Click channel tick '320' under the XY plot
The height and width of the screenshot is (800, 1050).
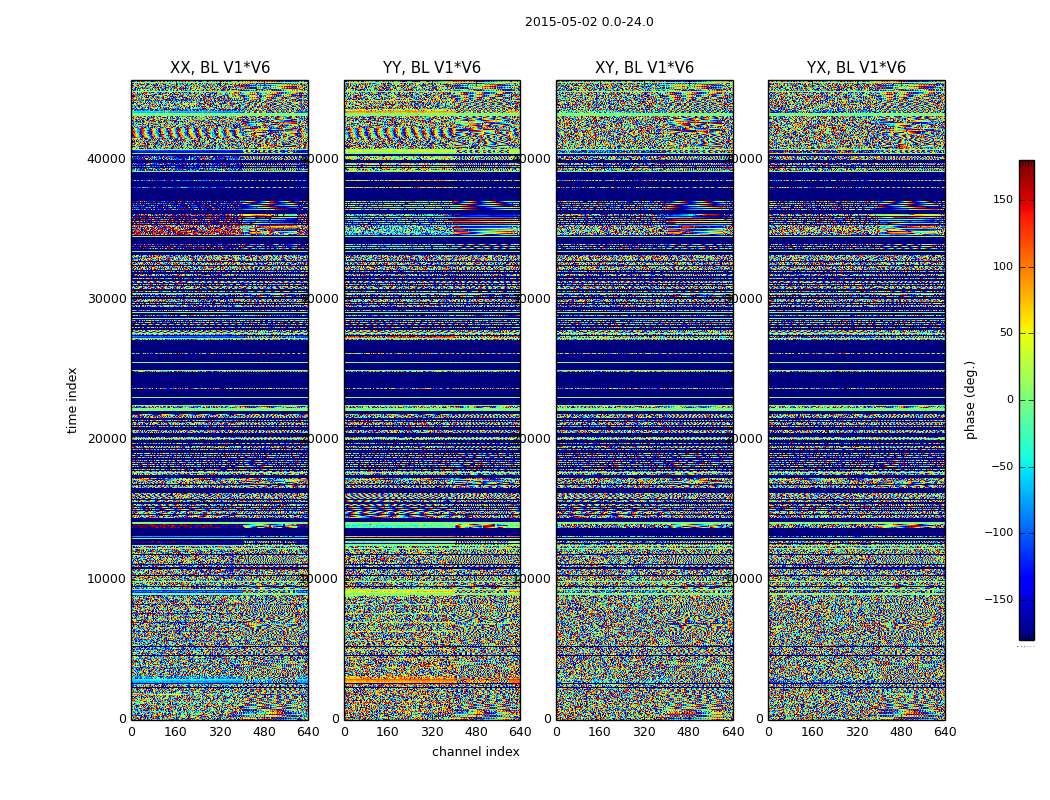coord(644,732)
